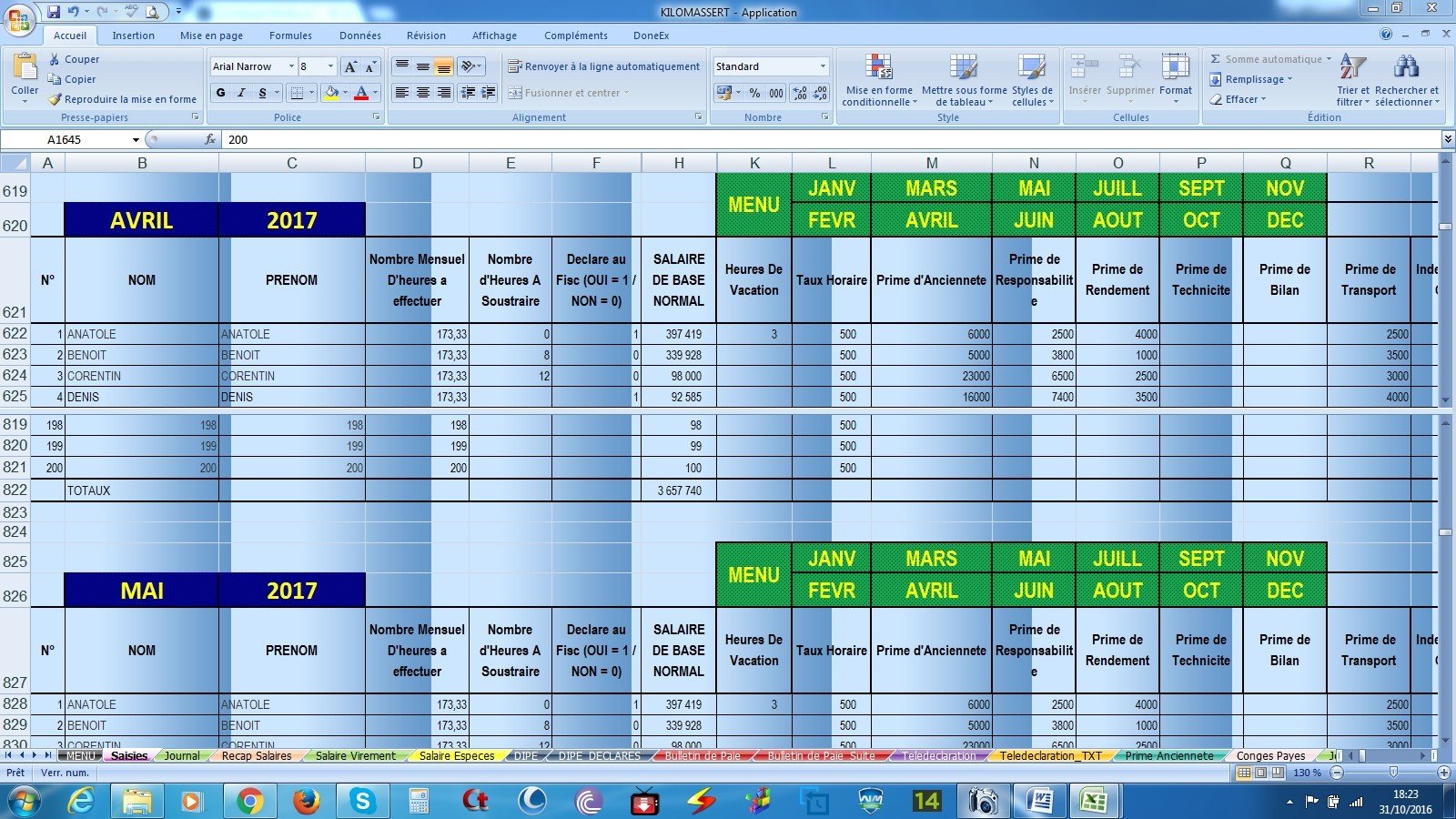Click the decrease indent icon

(x=468, y=93)
